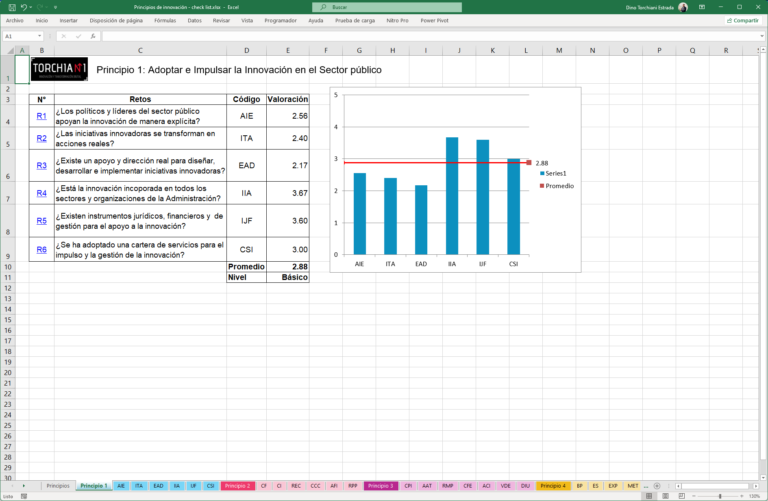768x501 pixels.
Task: Switch to the Principio 2 sheet tab
Action: pyautogui.click(x=238, y=485)
